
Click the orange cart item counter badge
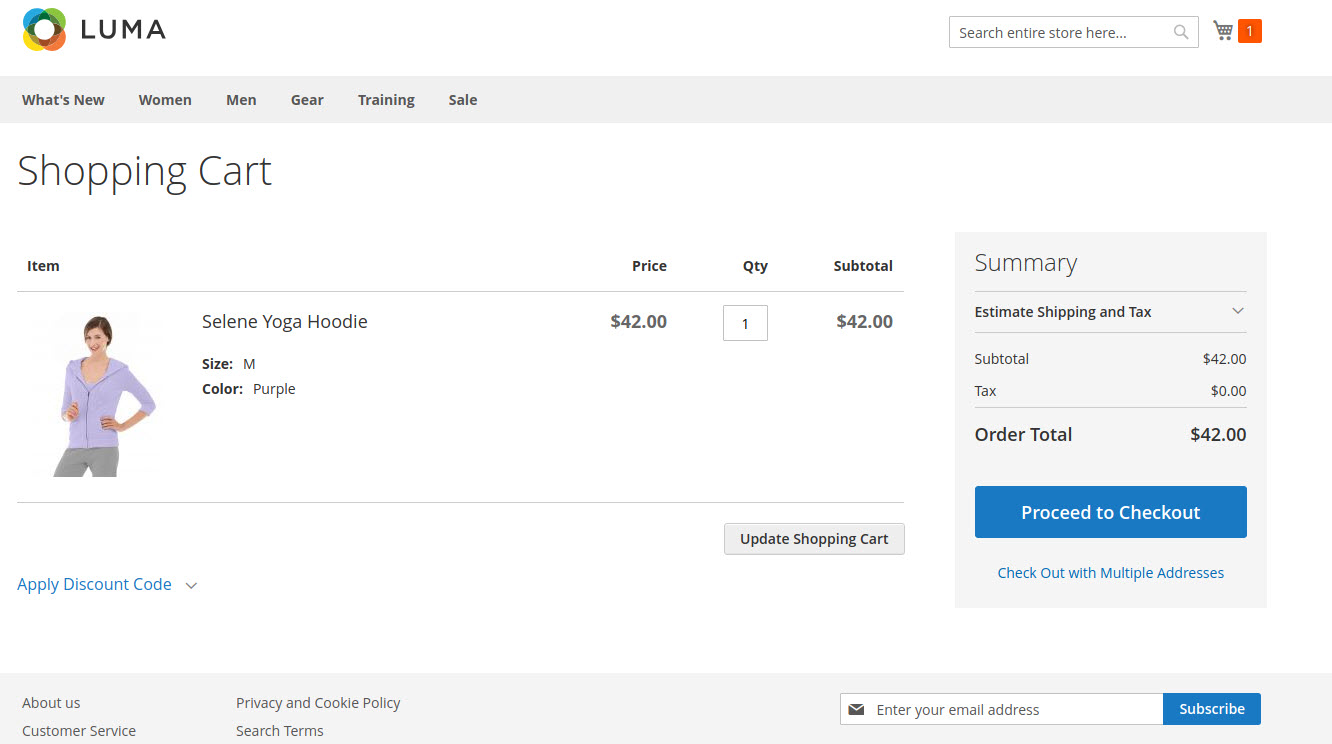click(1249, 31)
